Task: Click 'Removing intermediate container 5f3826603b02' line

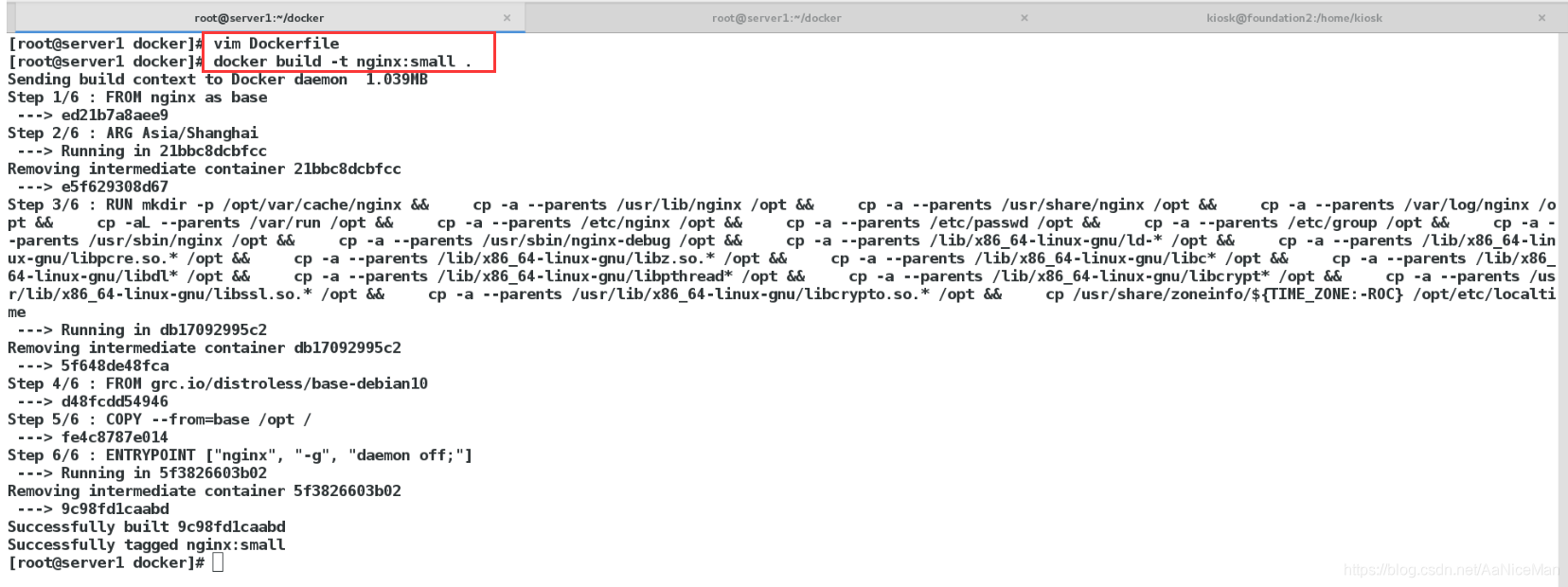Action: click(x=205, y=492)
